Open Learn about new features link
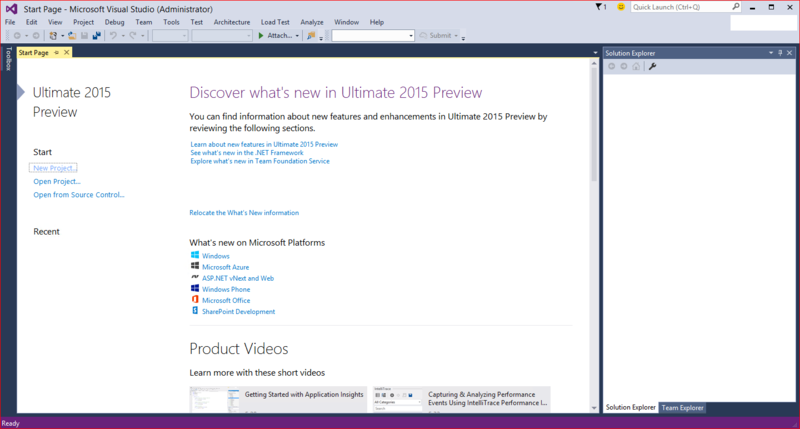Screen dimensions: 800x429 click(264, 144)
